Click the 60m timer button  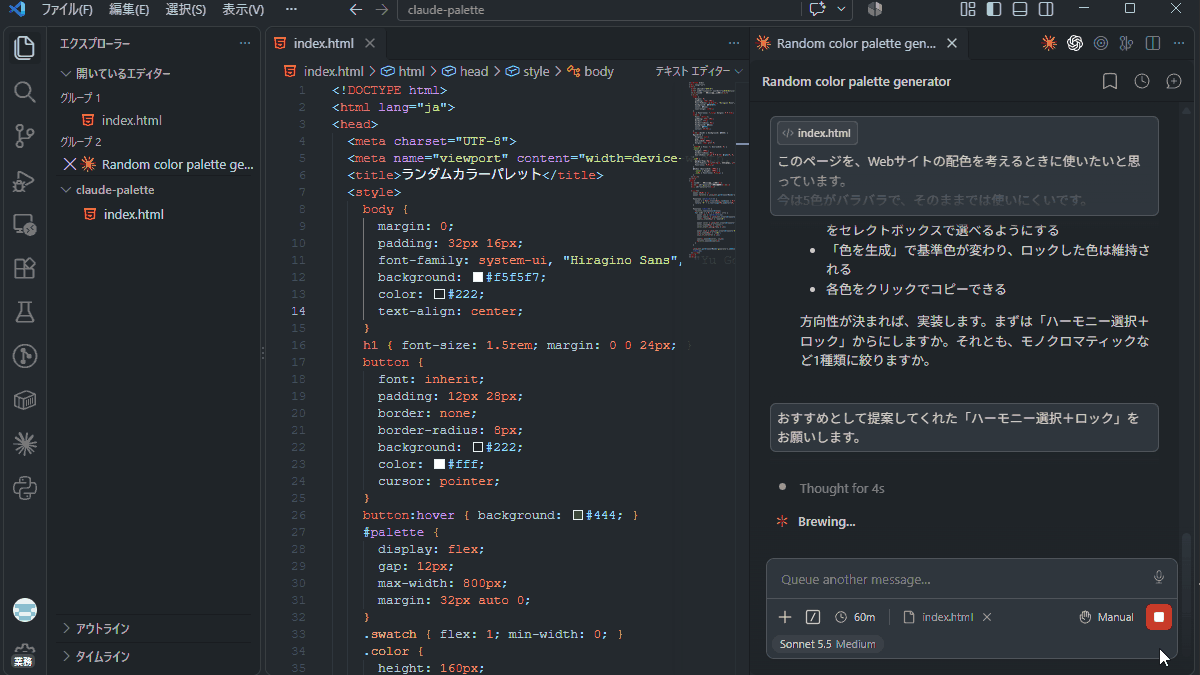[x=855, y=617]
